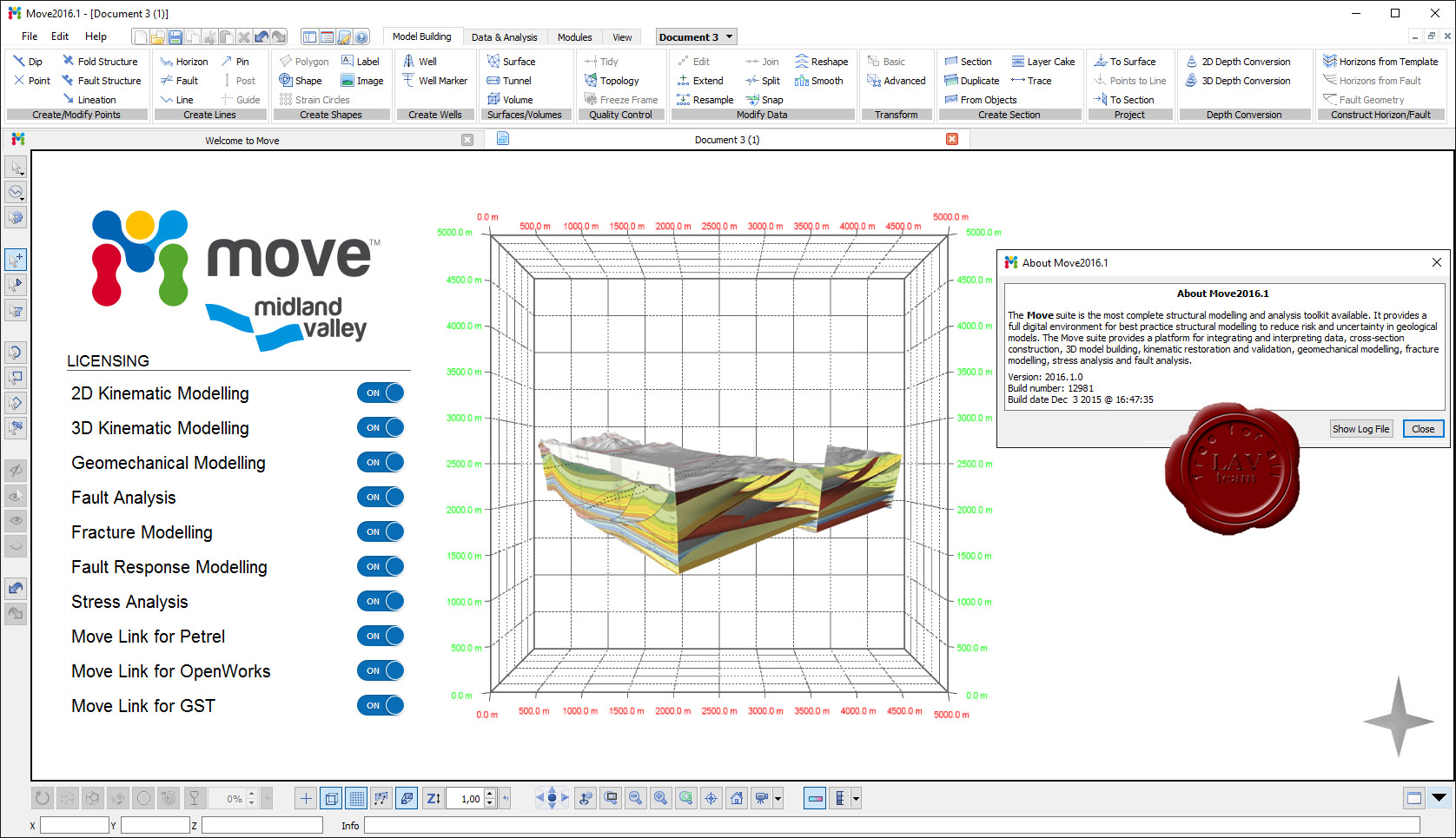Toggle Move Link for Petrel switch
The image size is (1456, 838).
[x=381, y=636]
